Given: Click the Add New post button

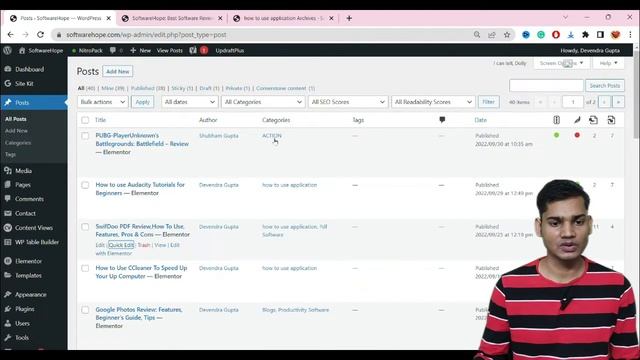Looking at the screenshot, I should pos(118,71).
